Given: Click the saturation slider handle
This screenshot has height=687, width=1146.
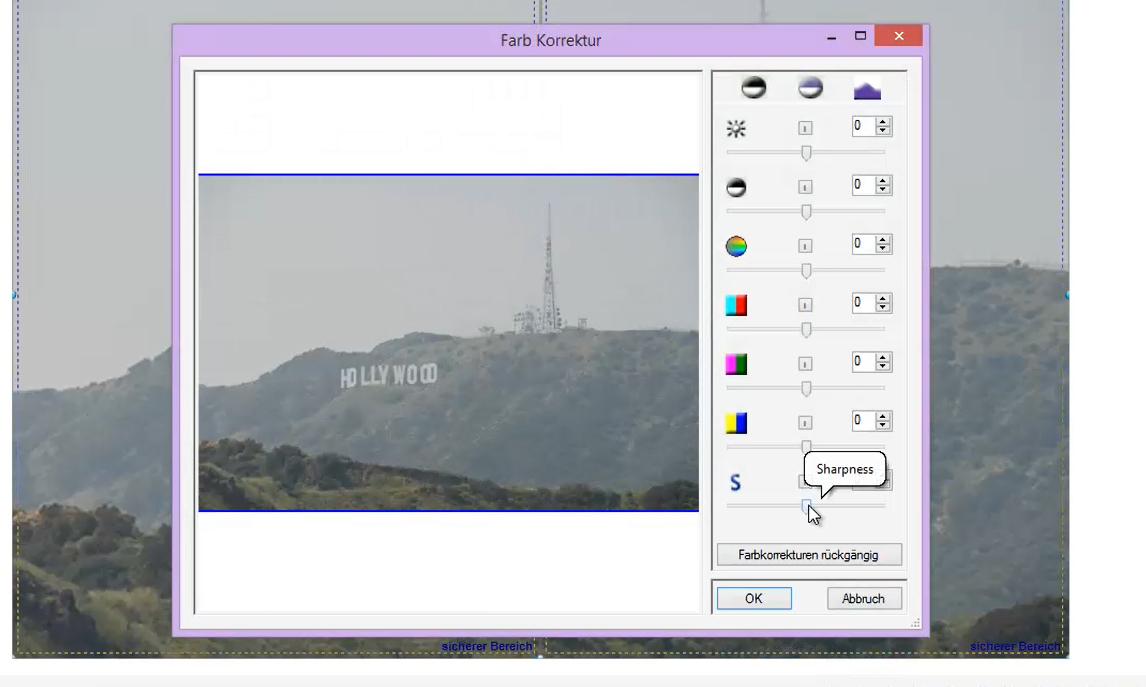Looking at the screenshot, I should (x=806, y=271).
